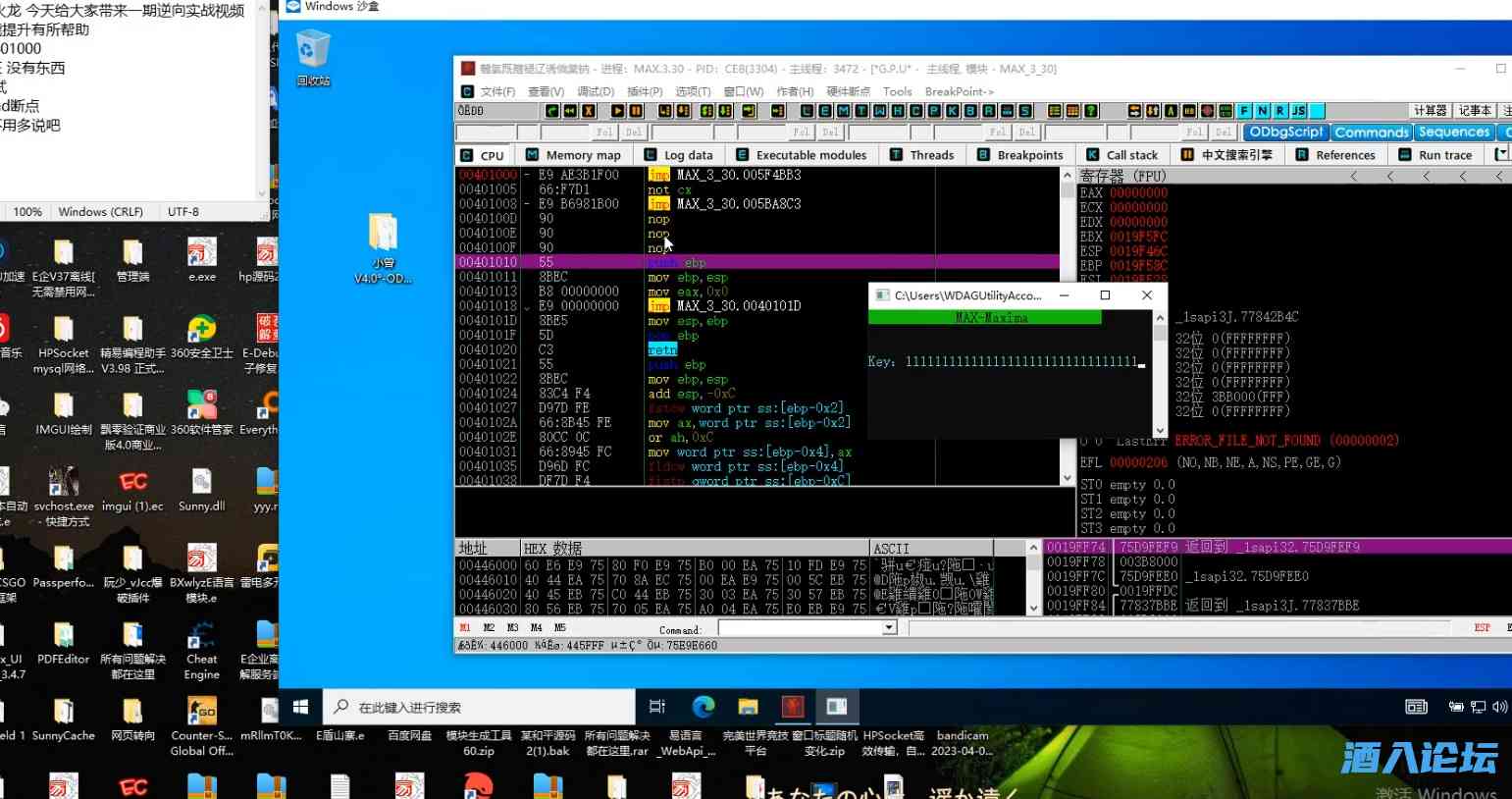The width and height of the screenshot is (1512, 799).
Task: Open Microsoft Edge from the taskbar
Action: click(x=704, y=707)
